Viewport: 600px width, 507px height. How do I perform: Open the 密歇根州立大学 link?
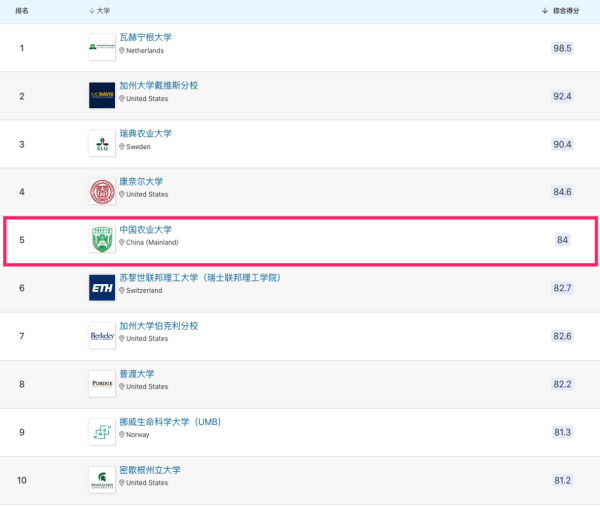[x=150, y=470]
